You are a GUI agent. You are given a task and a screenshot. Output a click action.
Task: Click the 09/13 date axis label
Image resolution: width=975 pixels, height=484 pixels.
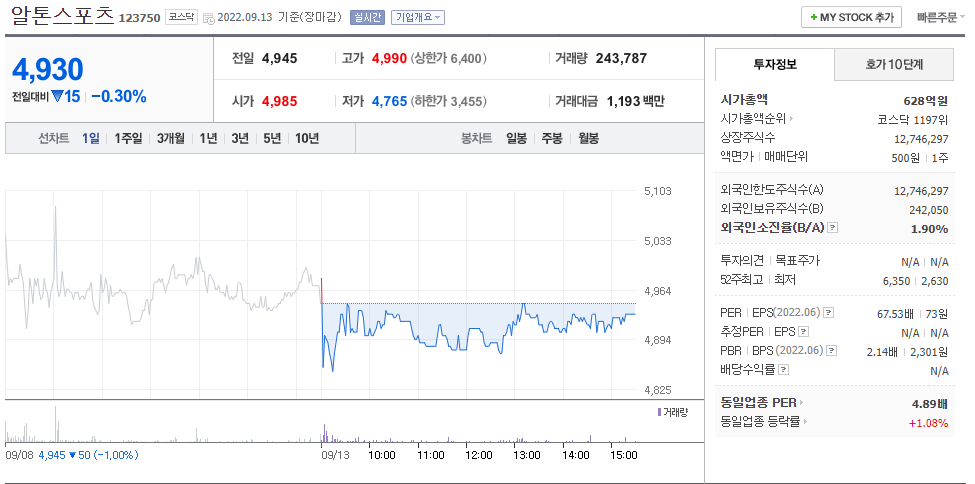[335, 455]
